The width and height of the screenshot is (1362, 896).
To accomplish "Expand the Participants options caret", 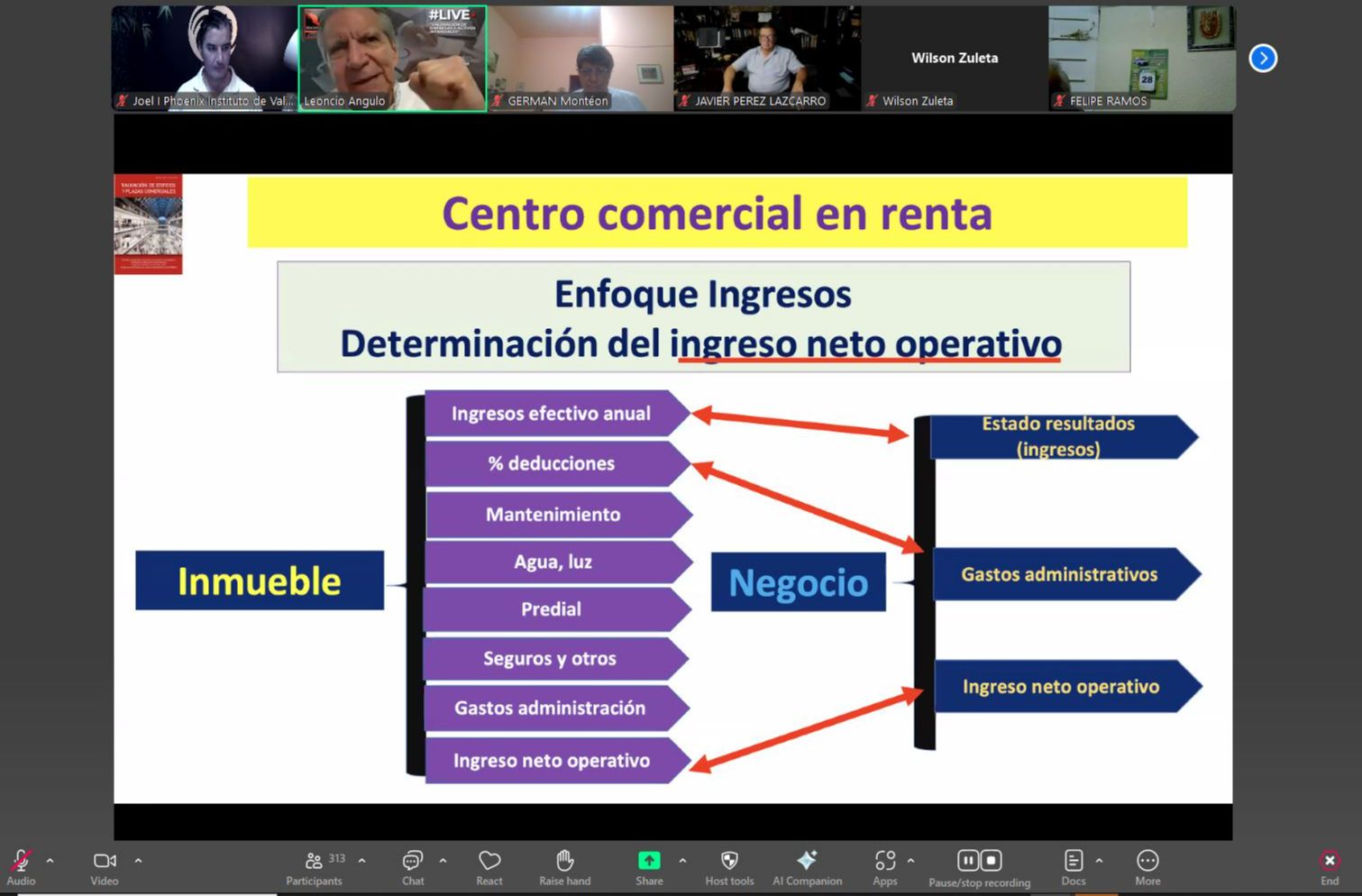I will click(x=361, y=861).
